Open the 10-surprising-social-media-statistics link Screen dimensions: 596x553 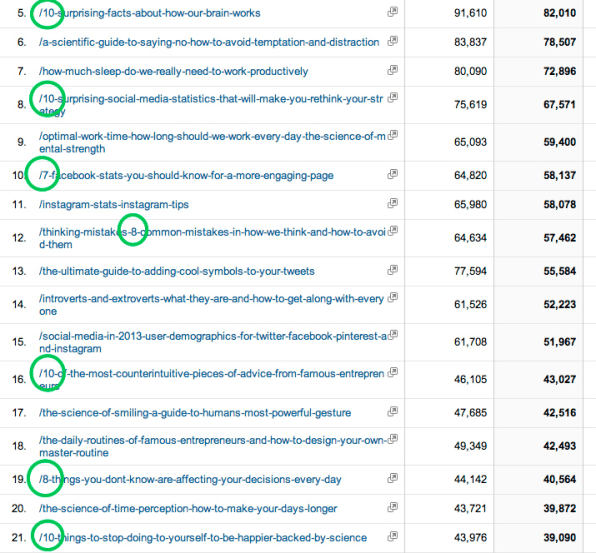click(211, 105)
